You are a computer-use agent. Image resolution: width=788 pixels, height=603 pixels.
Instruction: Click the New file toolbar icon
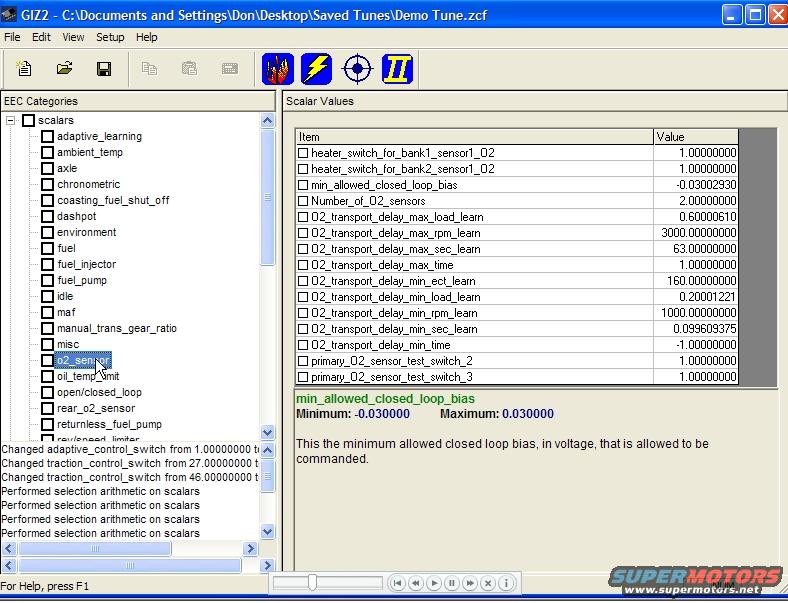click(23, 69)
